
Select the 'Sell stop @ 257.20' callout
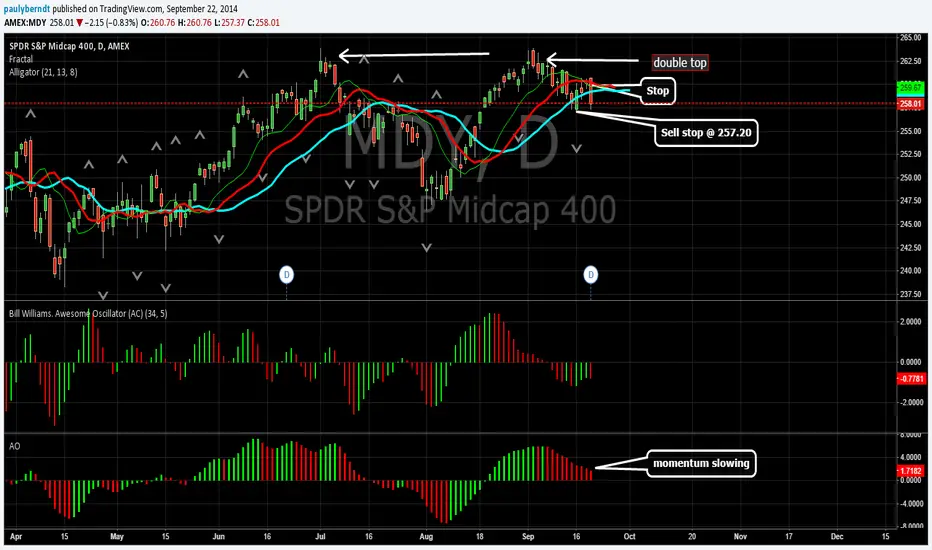(706, 133)
